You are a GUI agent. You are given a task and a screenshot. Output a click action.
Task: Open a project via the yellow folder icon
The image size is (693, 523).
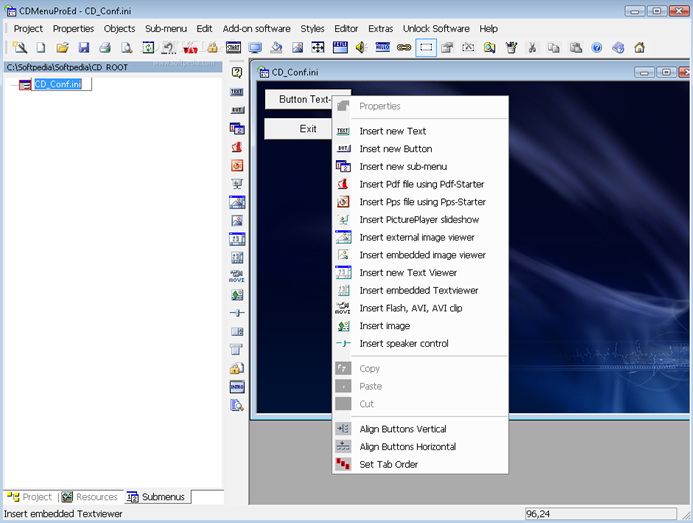[62, 47]
